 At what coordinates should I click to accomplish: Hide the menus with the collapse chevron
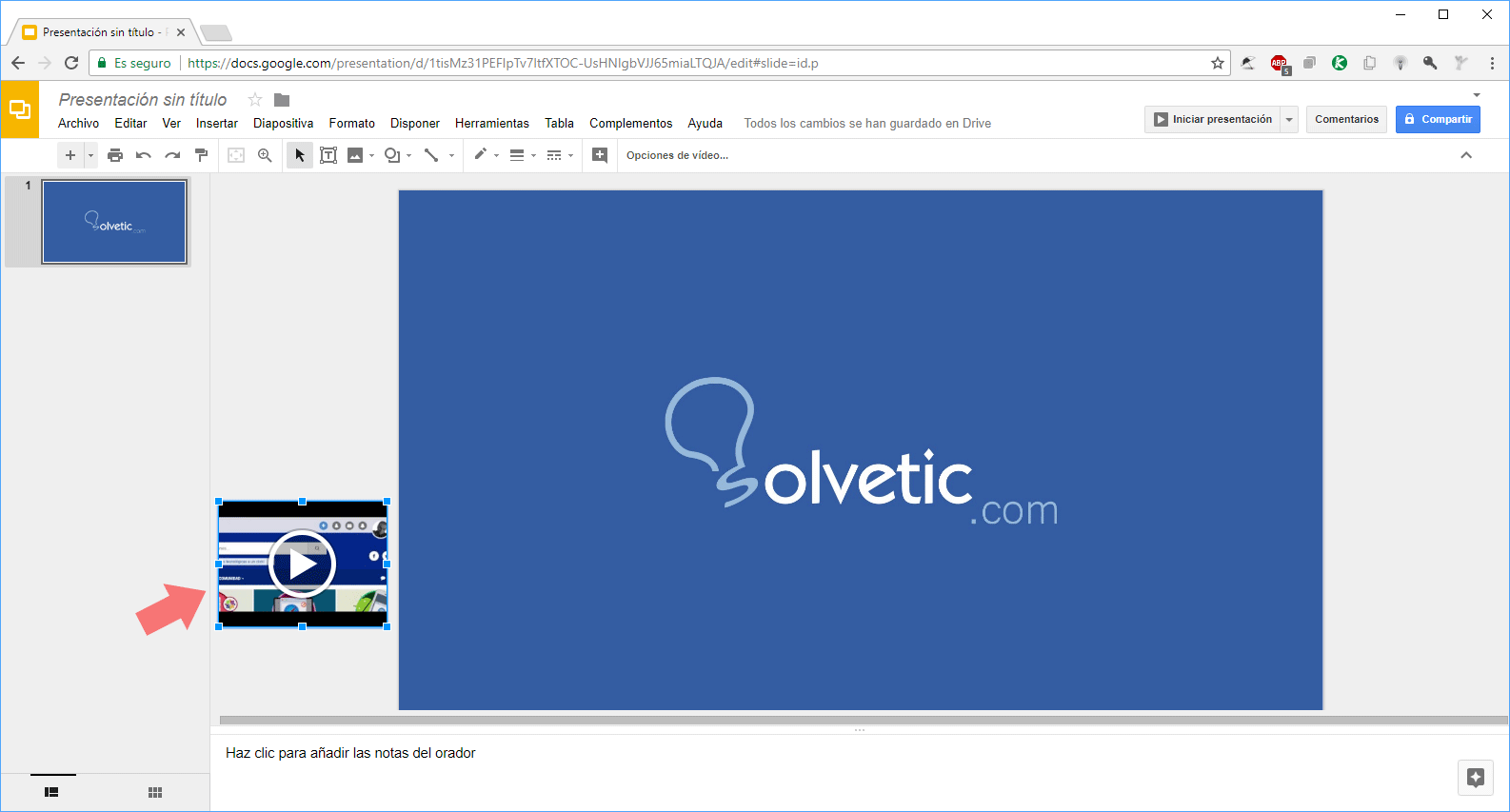coord(1466,155)
